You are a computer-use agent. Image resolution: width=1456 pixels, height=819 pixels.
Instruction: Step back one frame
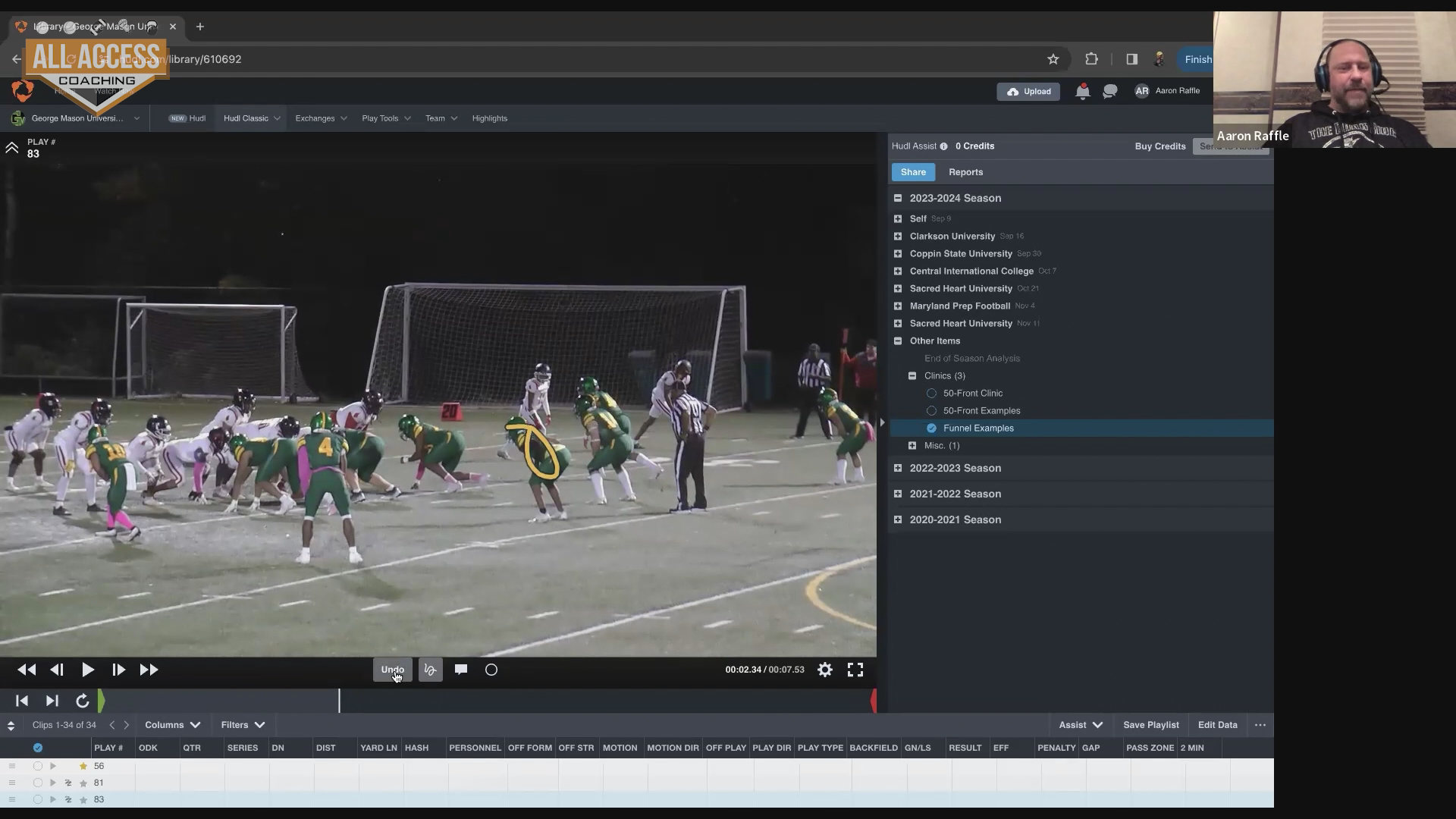pos(57,670)
